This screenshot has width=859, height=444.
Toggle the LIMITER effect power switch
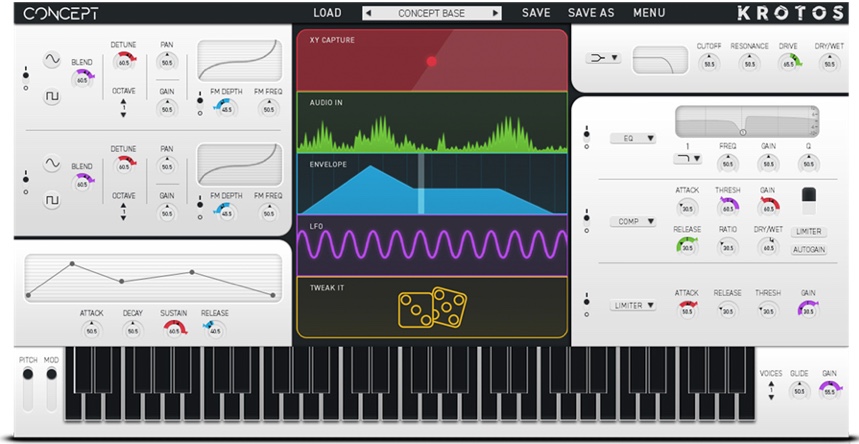pos(587,306)
